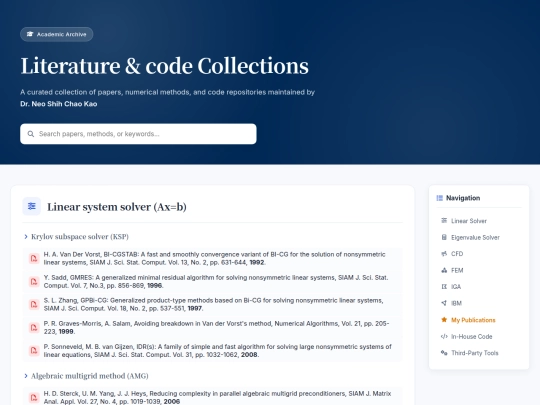Open the IDR(s) 2008 paper entry
Viewport: 540px width, 405px height.
click(x=212, y=351)
